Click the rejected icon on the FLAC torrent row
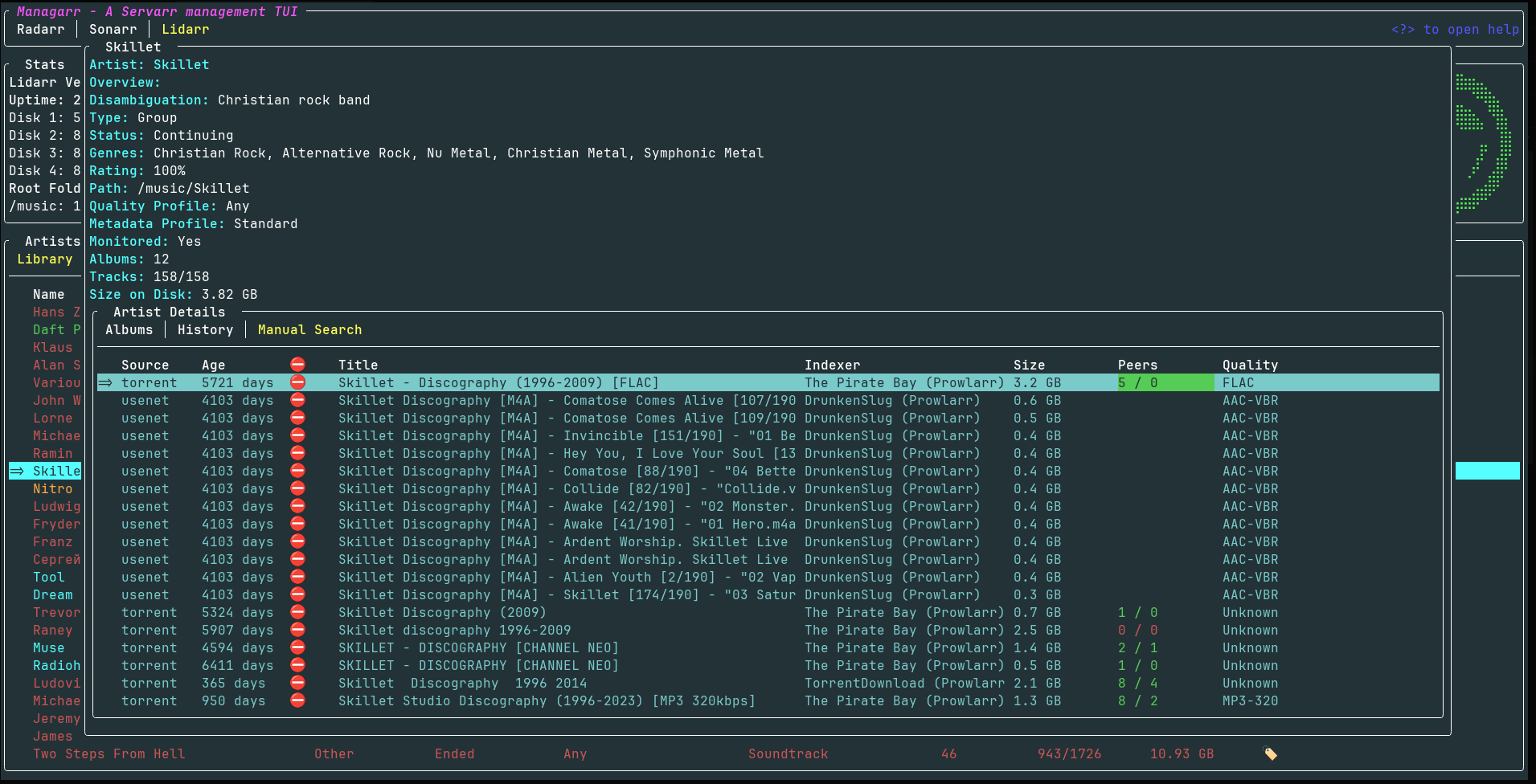This screenshot has width=1536, height=784. pyautogui.click(x=297, y=382)
